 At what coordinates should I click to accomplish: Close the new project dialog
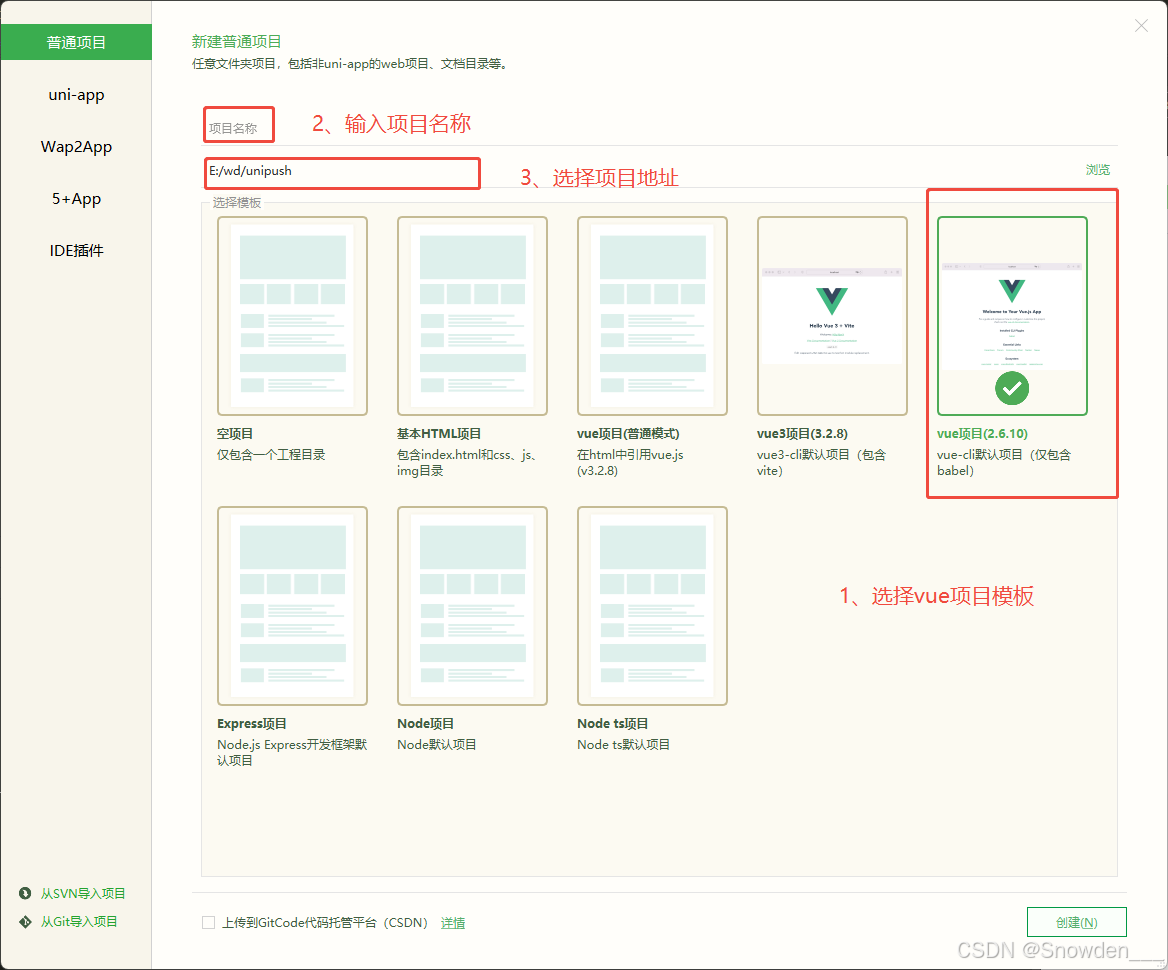pos(1141,26)
